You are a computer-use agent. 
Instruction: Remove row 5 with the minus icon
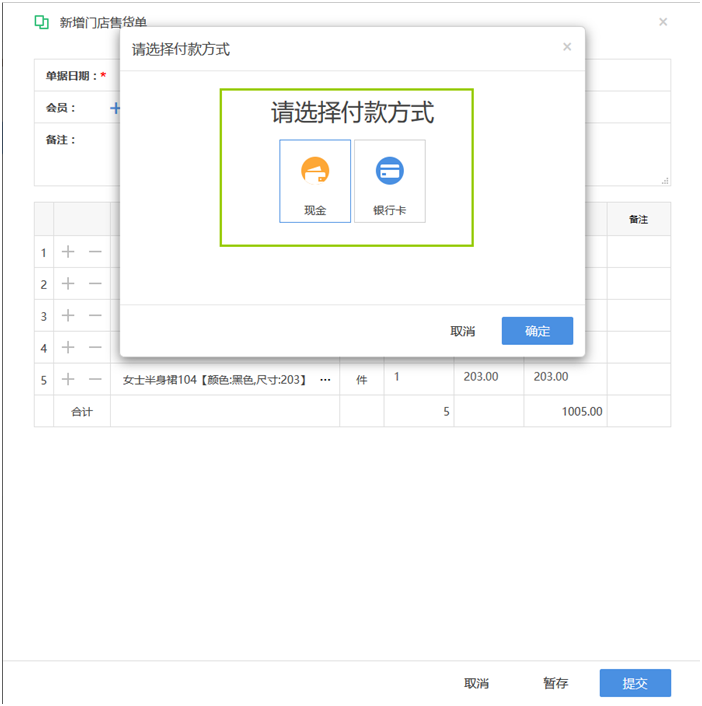[x=95, y=379]
